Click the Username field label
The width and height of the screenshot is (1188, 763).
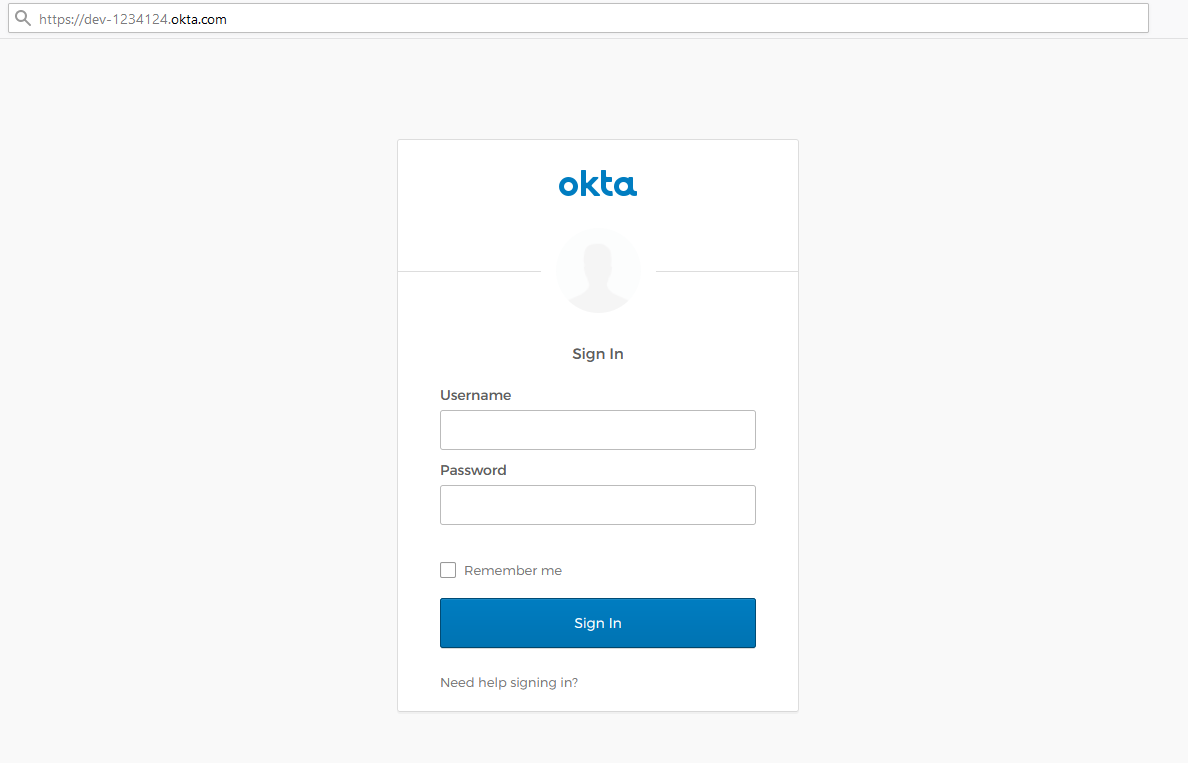click(x=475, y=395)
